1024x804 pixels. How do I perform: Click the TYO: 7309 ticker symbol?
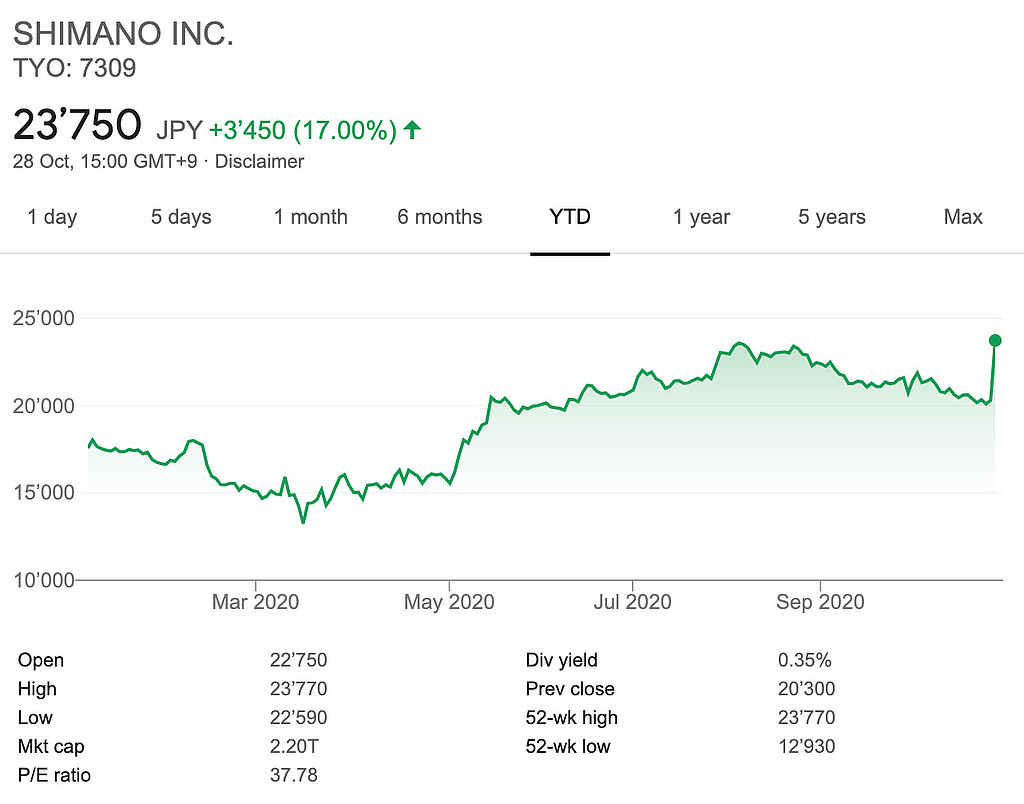pyautogui.click(x=74, y=69)
